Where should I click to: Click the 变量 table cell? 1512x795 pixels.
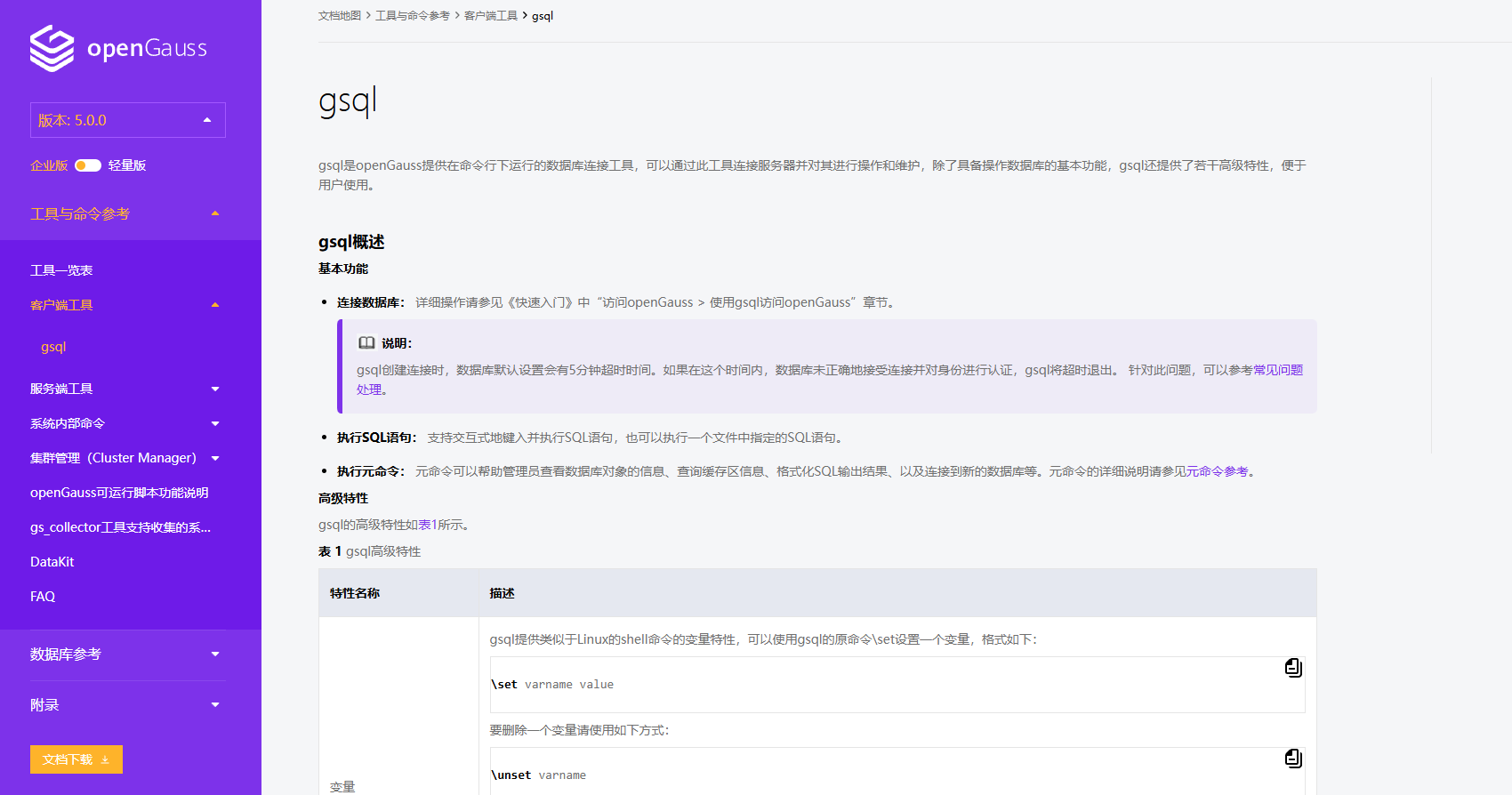click(342, 787)
